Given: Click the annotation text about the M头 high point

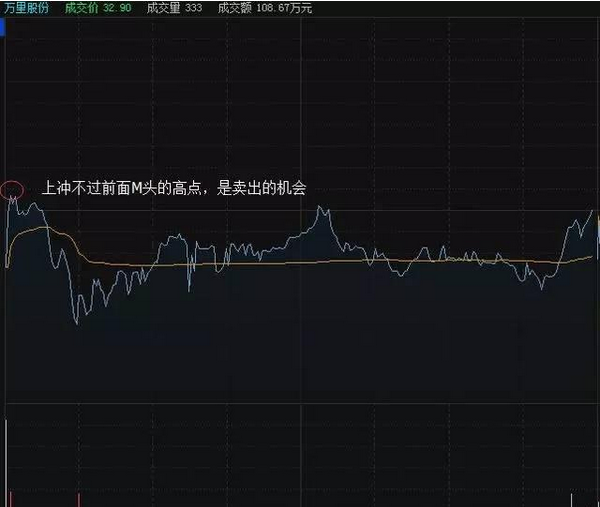Looking at the screenshot, I should [174, 188].
